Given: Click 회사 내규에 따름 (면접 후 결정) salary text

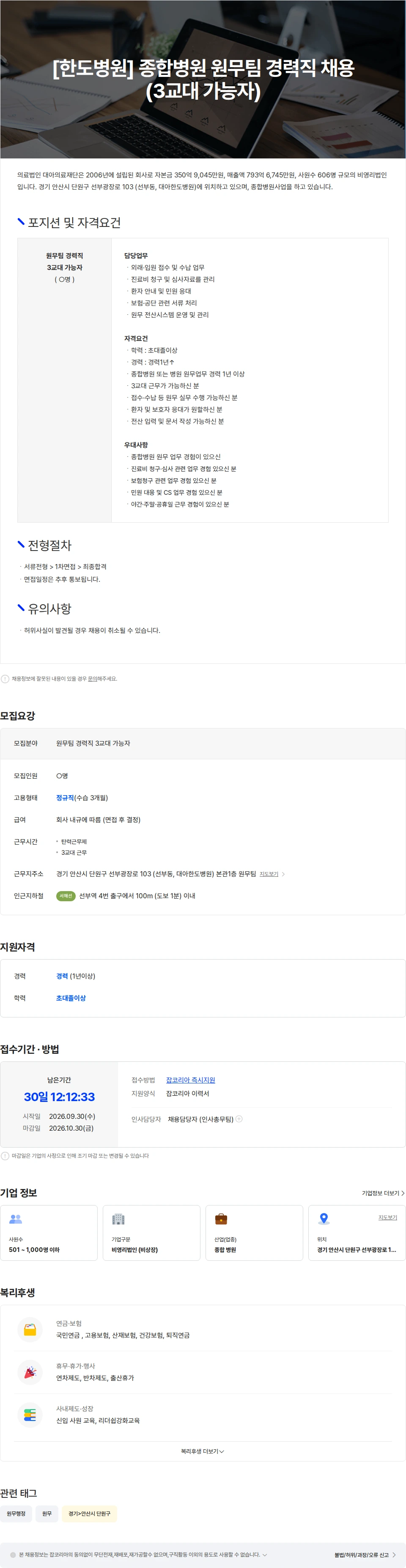Looking at the screenshot, I should coord(98,820).
